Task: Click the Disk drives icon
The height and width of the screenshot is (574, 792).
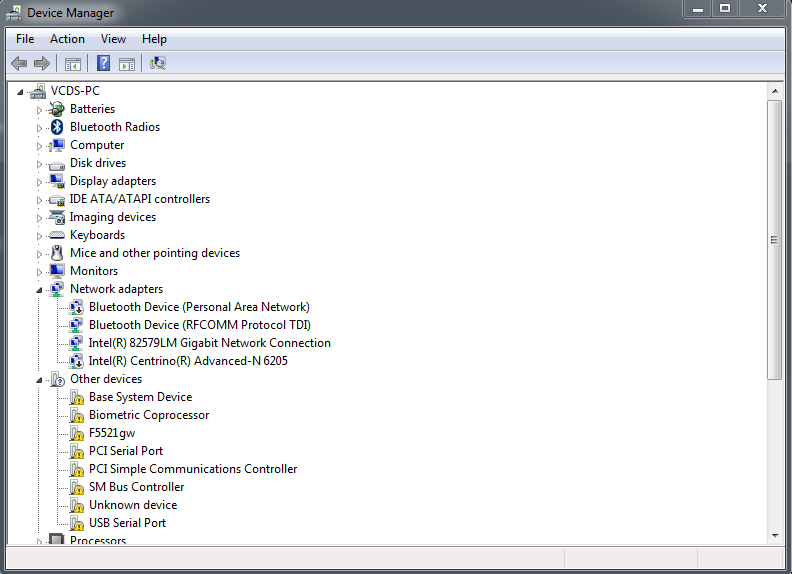Action: [57, 165]
